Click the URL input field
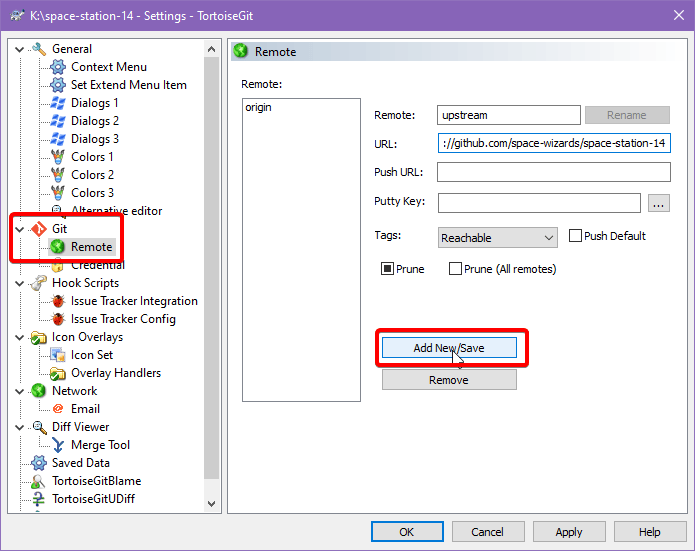 (554, 143)
